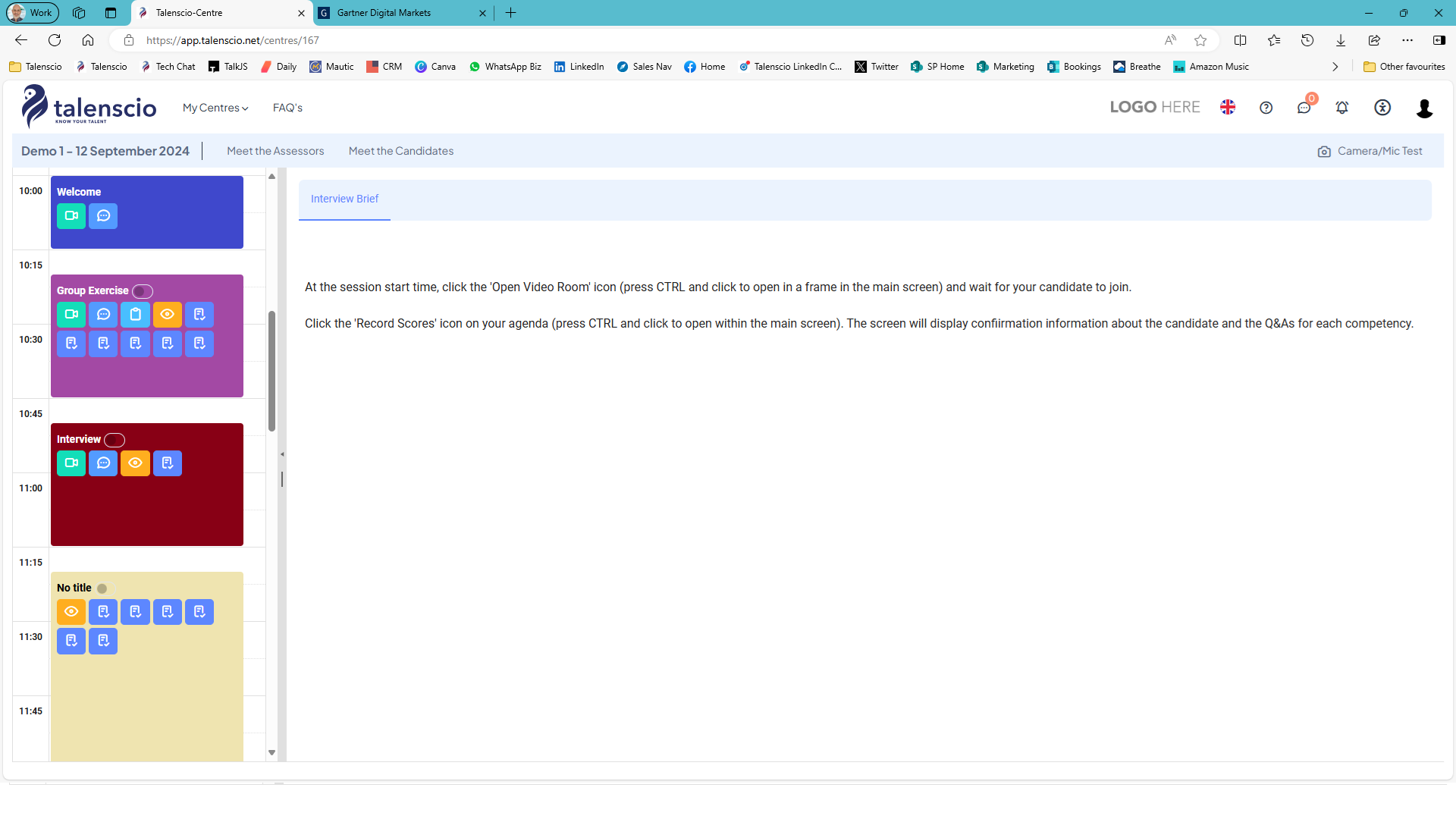The image size is (1456, 819).
Task: Click the orange eye icon in Interview session
Action: point(135,463)
